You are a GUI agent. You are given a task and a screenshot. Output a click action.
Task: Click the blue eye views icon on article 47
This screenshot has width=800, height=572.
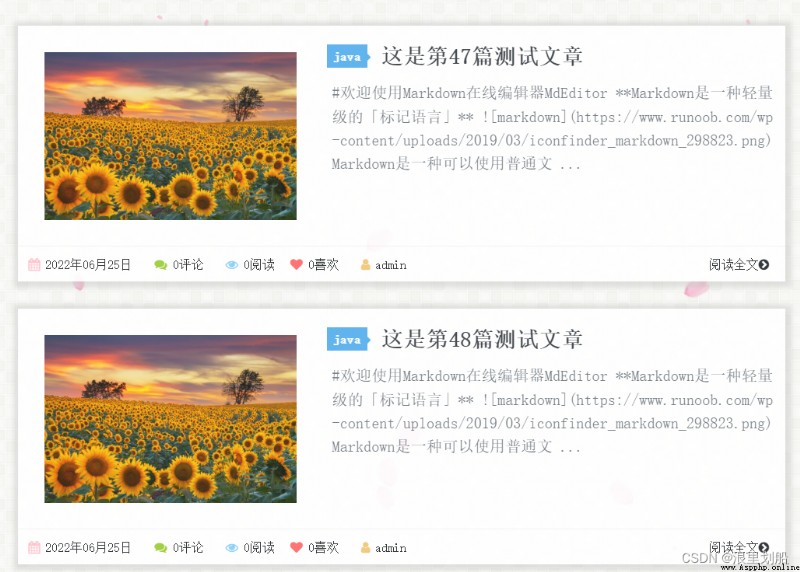coord(232,265)
